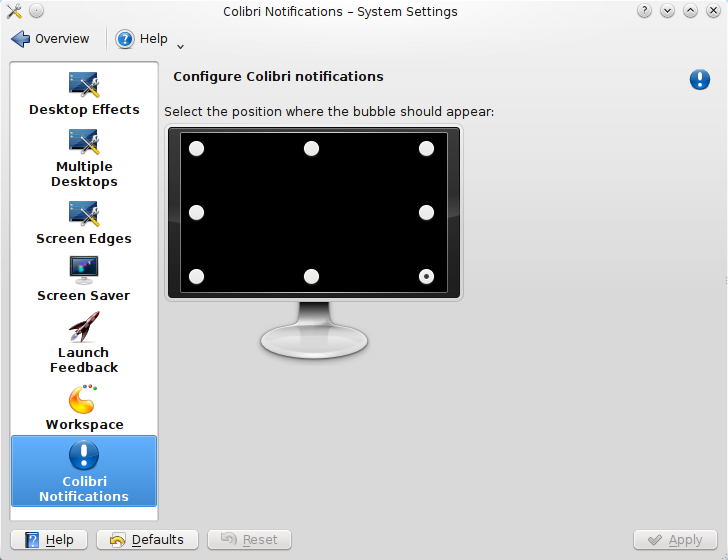Expand the toolbar Help dropdown arrow
The height and width of the screenshot is (560, 728).
(180, 44)
